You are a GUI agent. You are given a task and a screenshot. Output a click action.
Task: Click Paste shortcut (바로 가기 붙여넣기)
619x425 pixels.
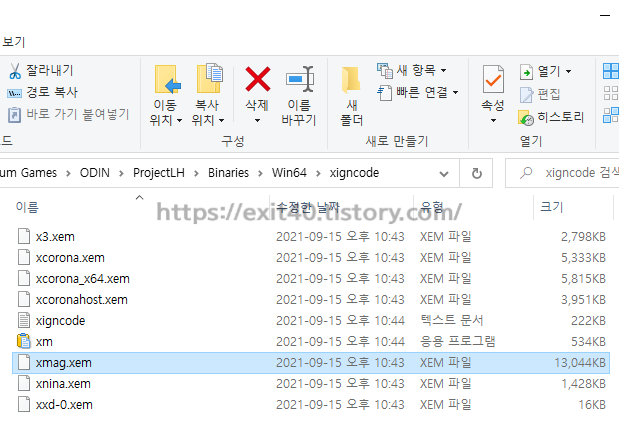click(x=68, y=114)
